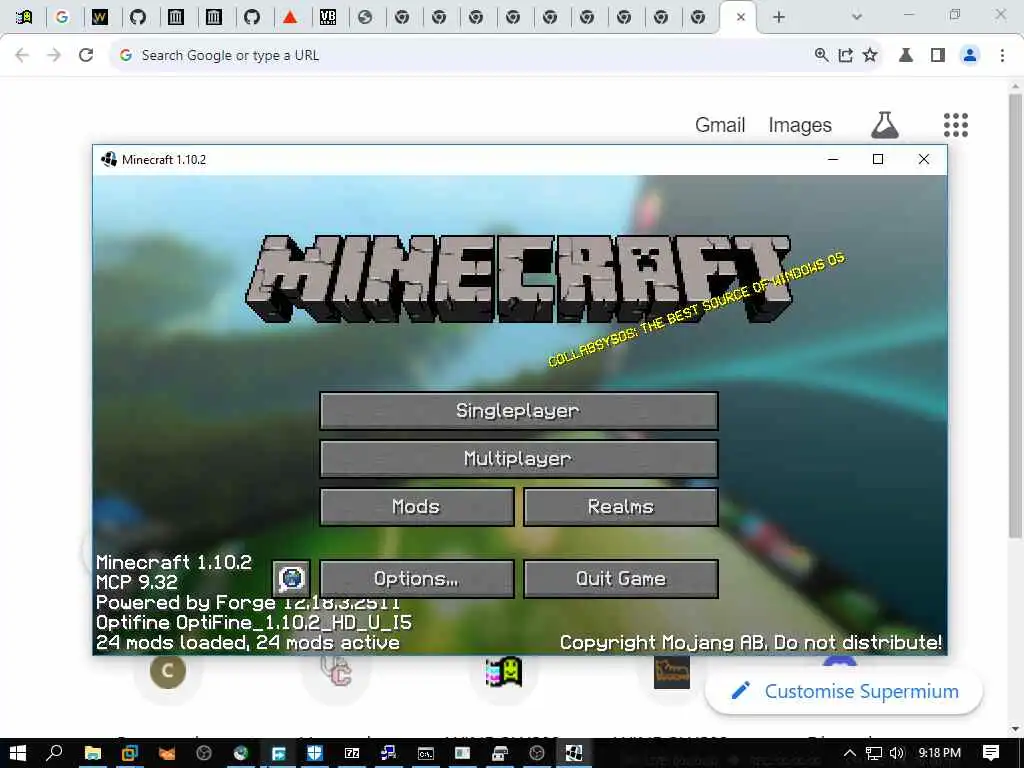1024x768 pixels.
Task: Open the 9:18 PM clock flyout
Action: pyautogui.click(x=940, y=753)
